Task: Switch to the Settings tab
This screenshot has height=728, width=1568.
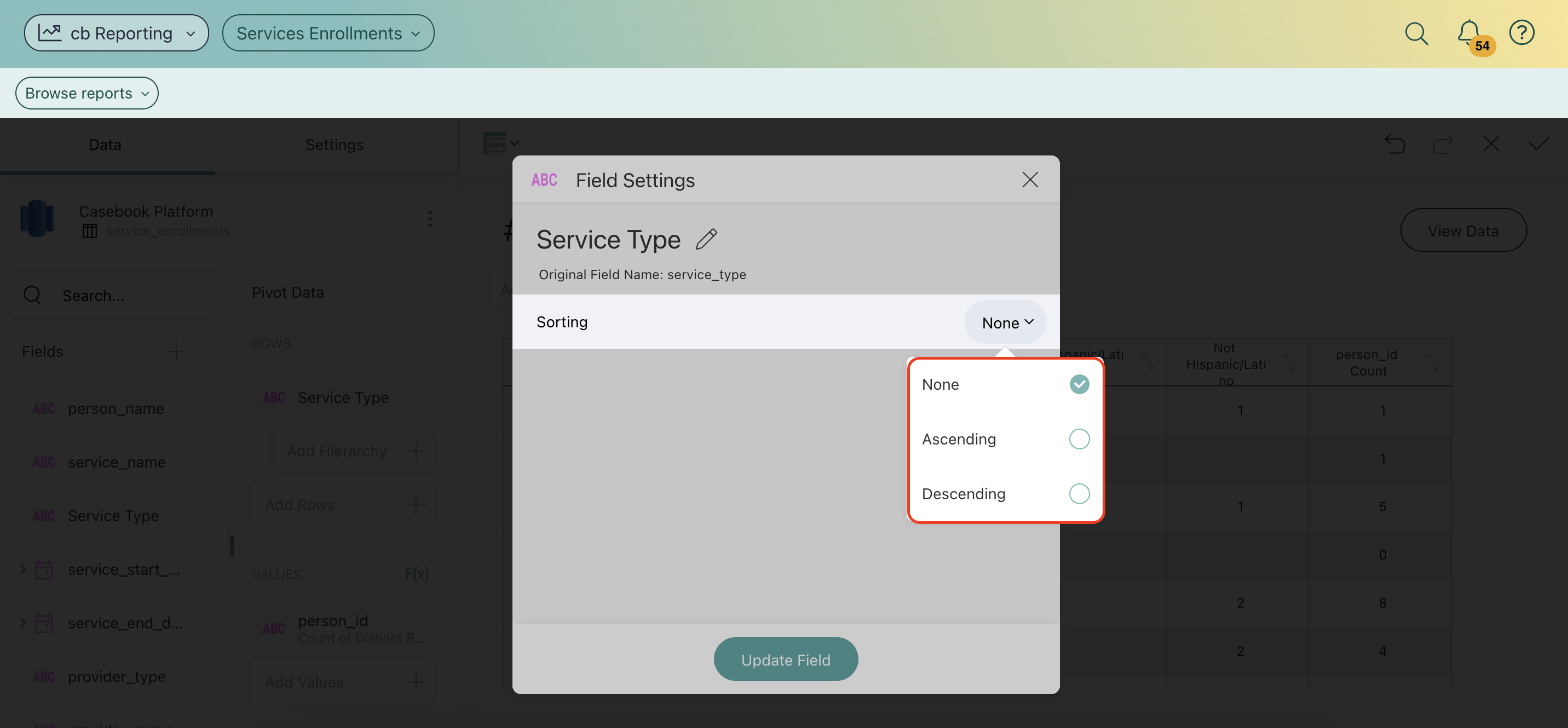Action: (334, 145)
